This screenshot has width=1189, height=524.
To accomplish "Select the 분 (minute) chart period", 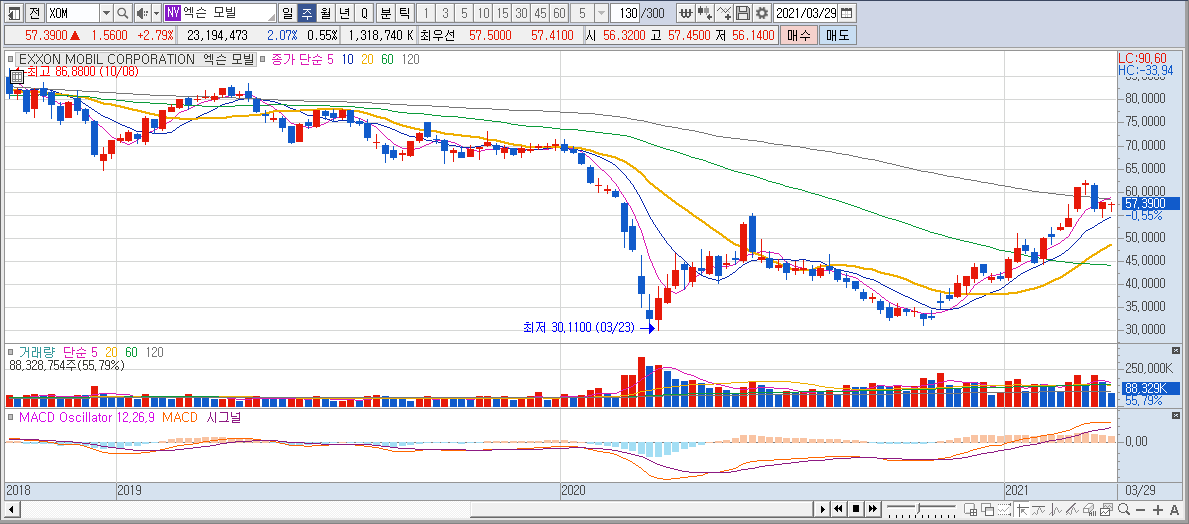I will [385, 13].
